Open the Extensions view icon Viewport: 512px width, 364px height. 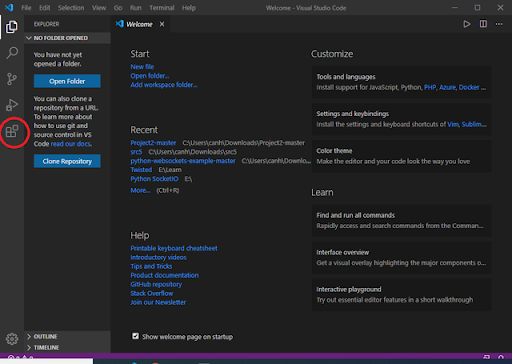click(x=12, y=131)
